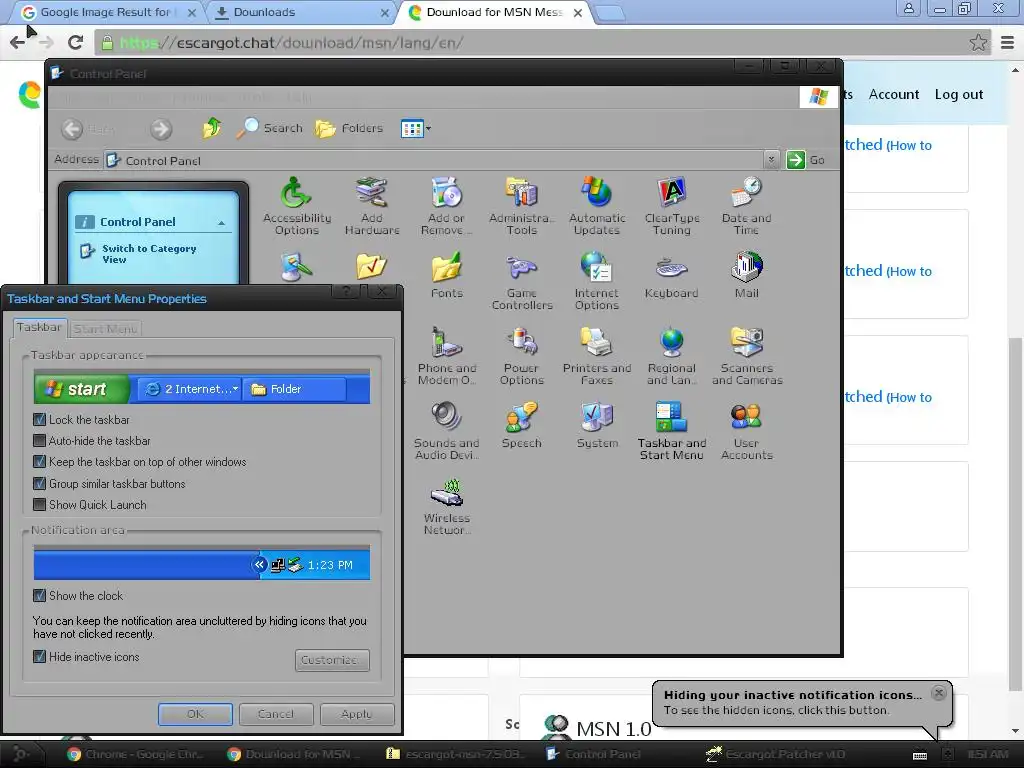Image resolution: width=1024 pixels, height=768 pixels.
Task: Open Automatic Updates icon
Action: [596, 206]
